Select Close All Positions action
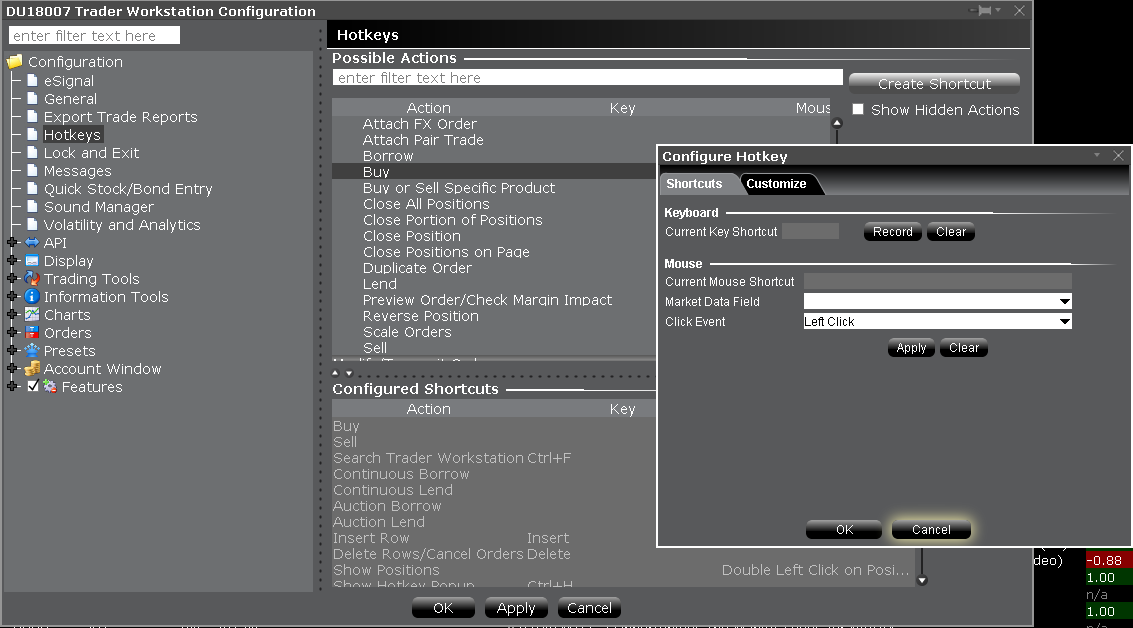Screen dimensions: 1133x628 pos(426,204)
